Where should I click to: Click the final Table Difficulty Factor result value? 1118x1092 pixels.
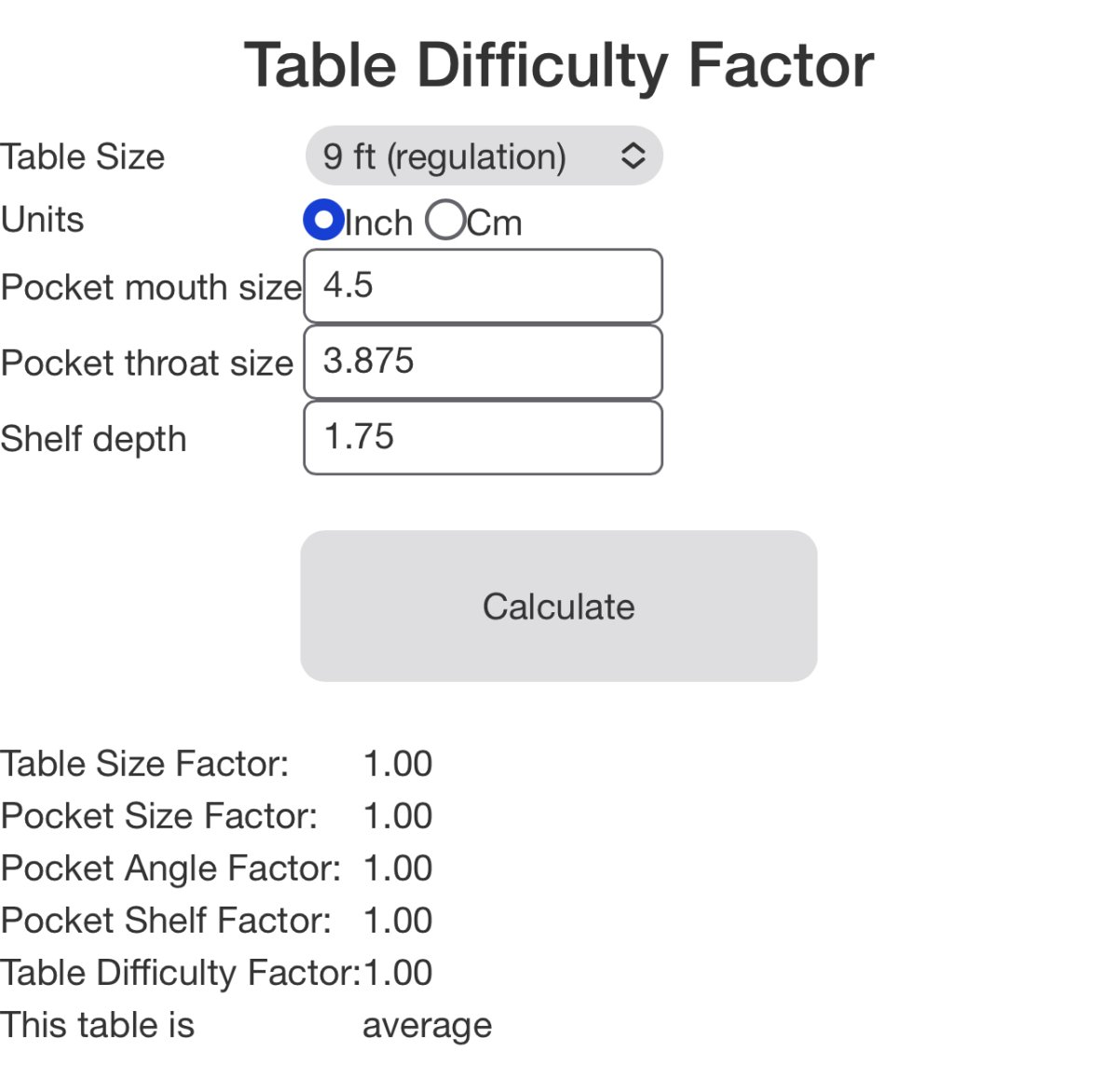tap(398, 973)
